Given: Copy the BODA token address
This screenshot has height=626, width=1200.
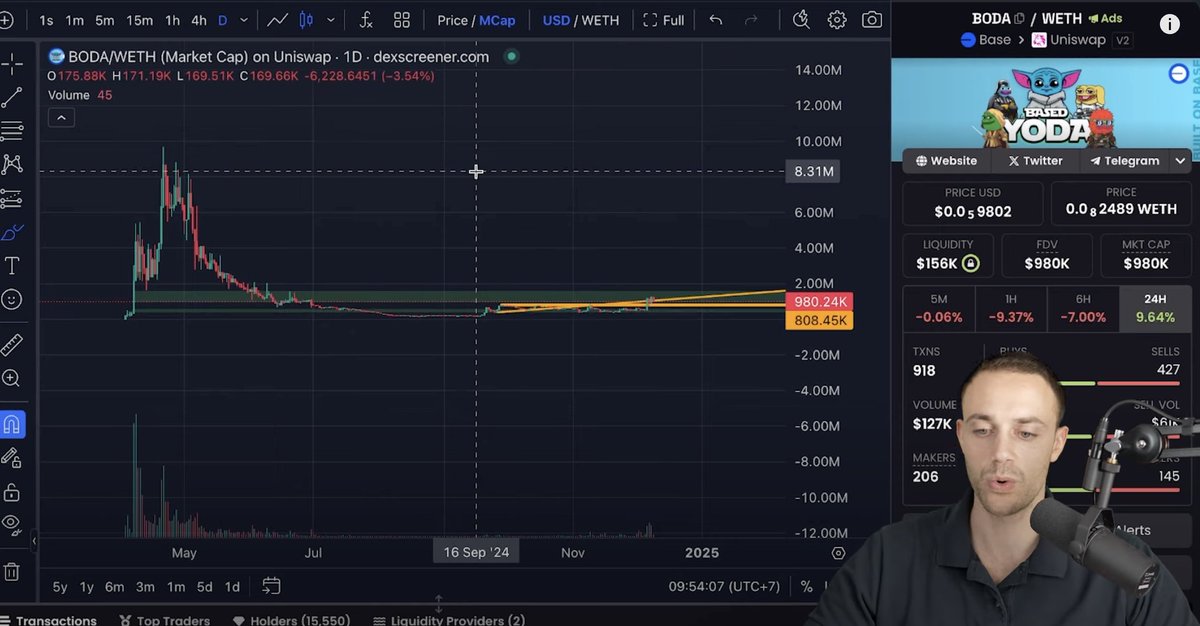Looking at the screenshot, I should coord(1020,18).
